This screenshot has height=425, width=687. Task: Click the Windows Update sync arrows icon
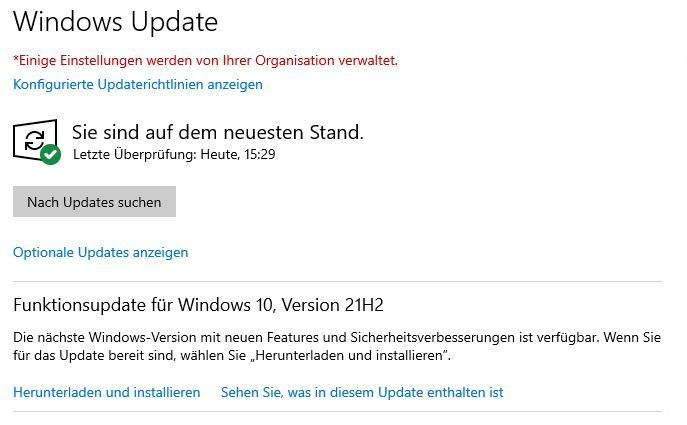(x=34, y=140)
